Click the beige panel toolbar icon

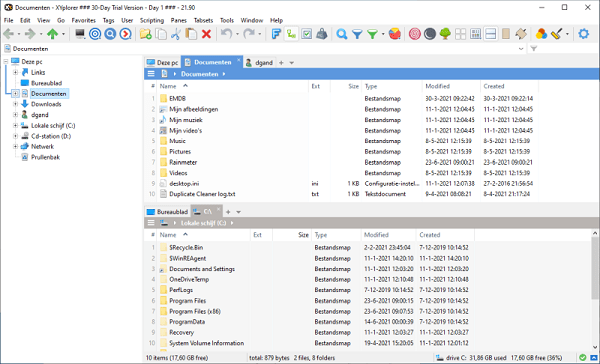click(x=506, y=34)
